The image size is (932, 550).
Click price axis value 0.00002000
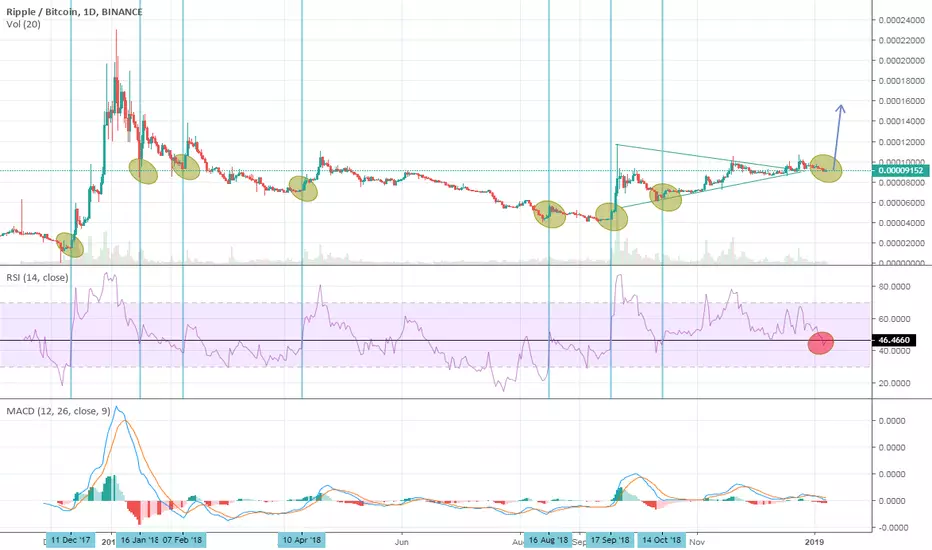[x=902, y=243]
